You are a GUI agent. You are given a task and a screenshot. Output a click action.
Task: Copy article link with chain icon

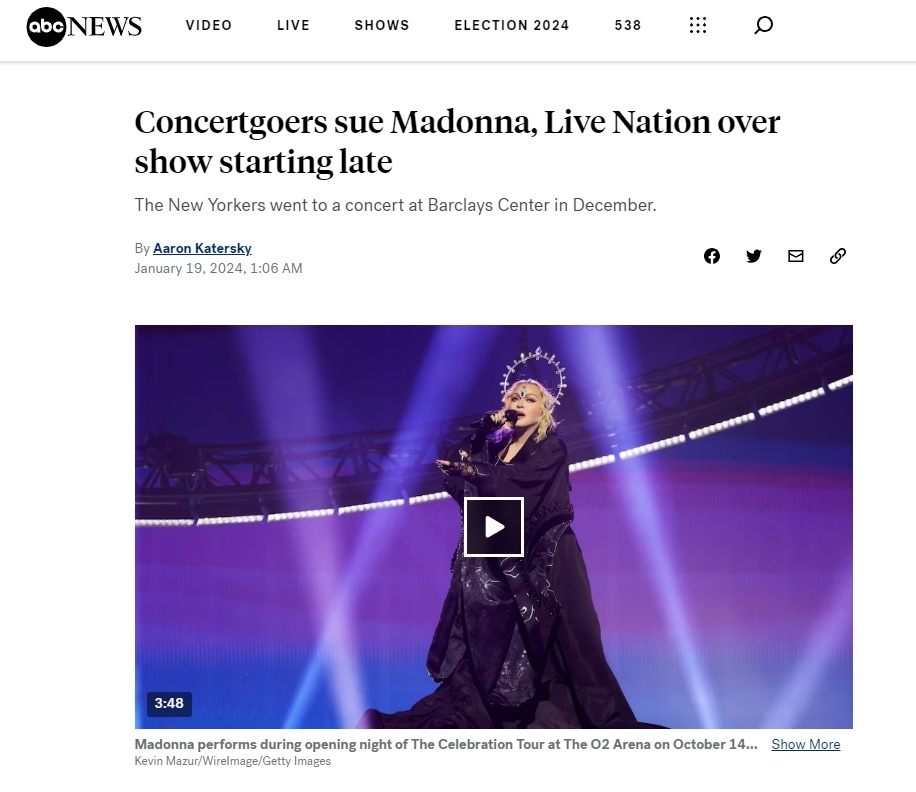[x=838, y=256]
